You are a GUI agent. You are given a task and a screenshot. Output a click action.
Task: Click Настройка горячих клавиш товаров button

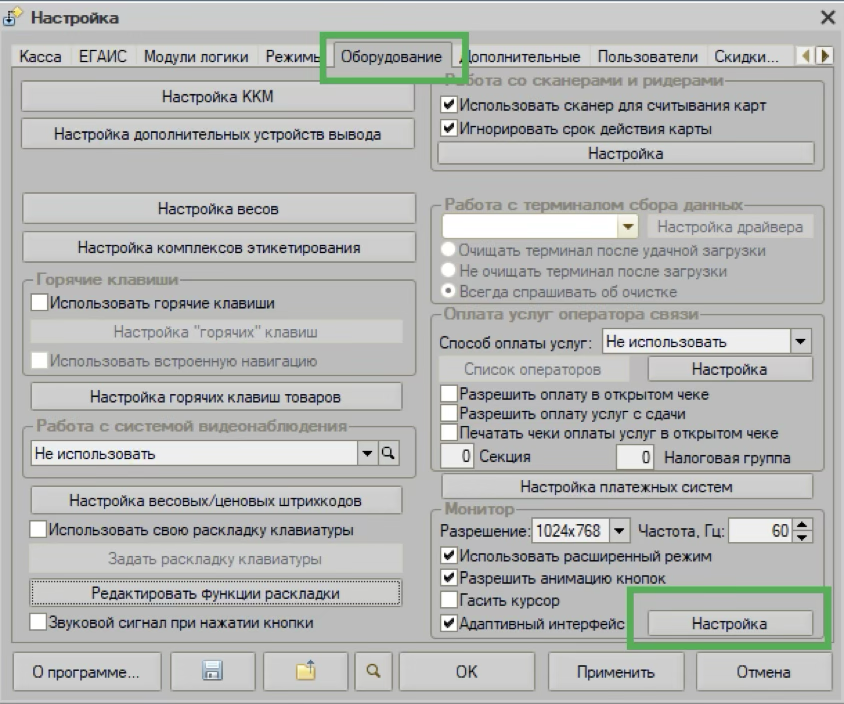point(216,397)
